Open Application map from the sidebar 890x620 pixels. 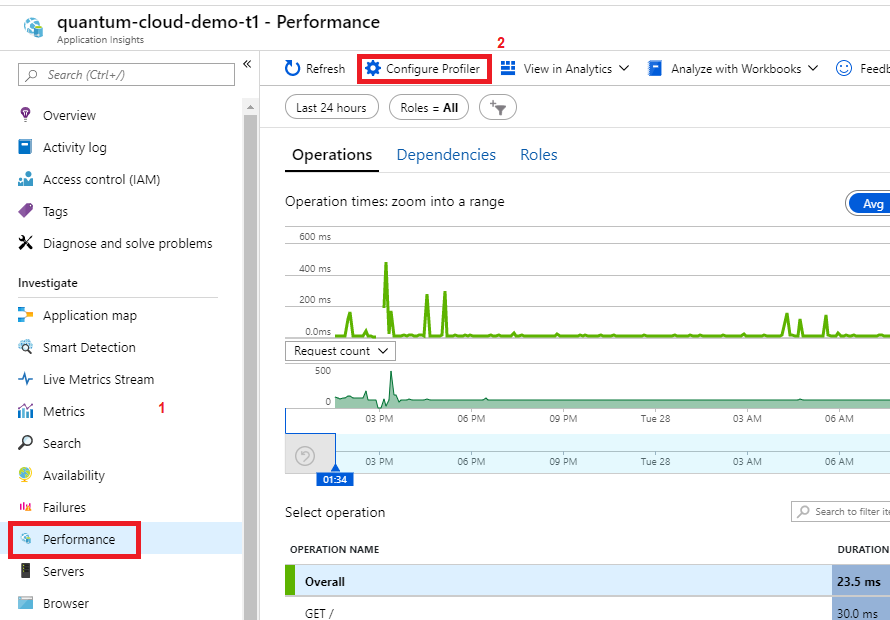click(89, 315)
